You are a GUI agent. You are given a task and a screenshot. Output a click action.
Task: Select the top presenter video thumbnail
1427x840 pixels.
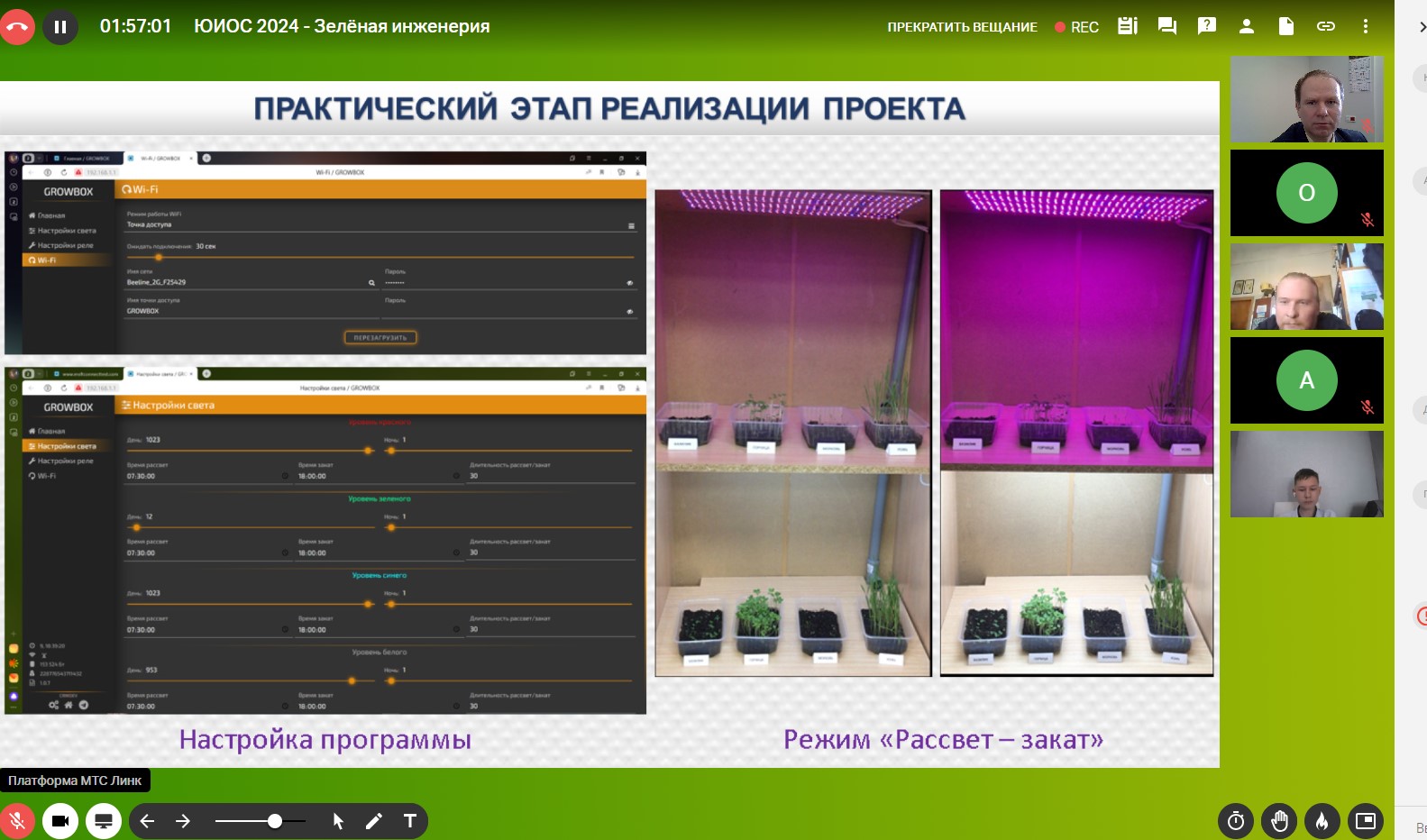tap(1306, 99)
